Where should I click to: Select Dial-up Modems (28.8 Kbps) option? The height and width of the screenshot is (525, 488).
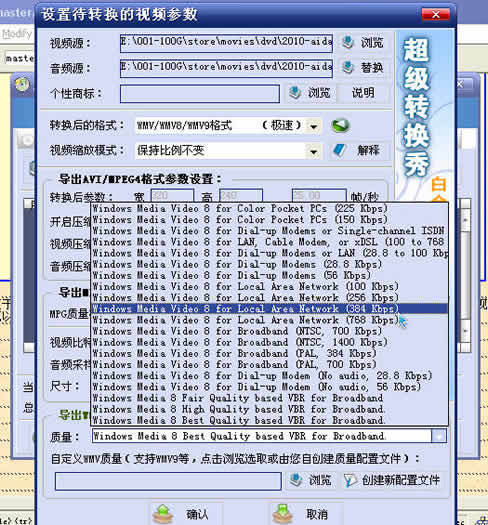(x=270, y=264)
